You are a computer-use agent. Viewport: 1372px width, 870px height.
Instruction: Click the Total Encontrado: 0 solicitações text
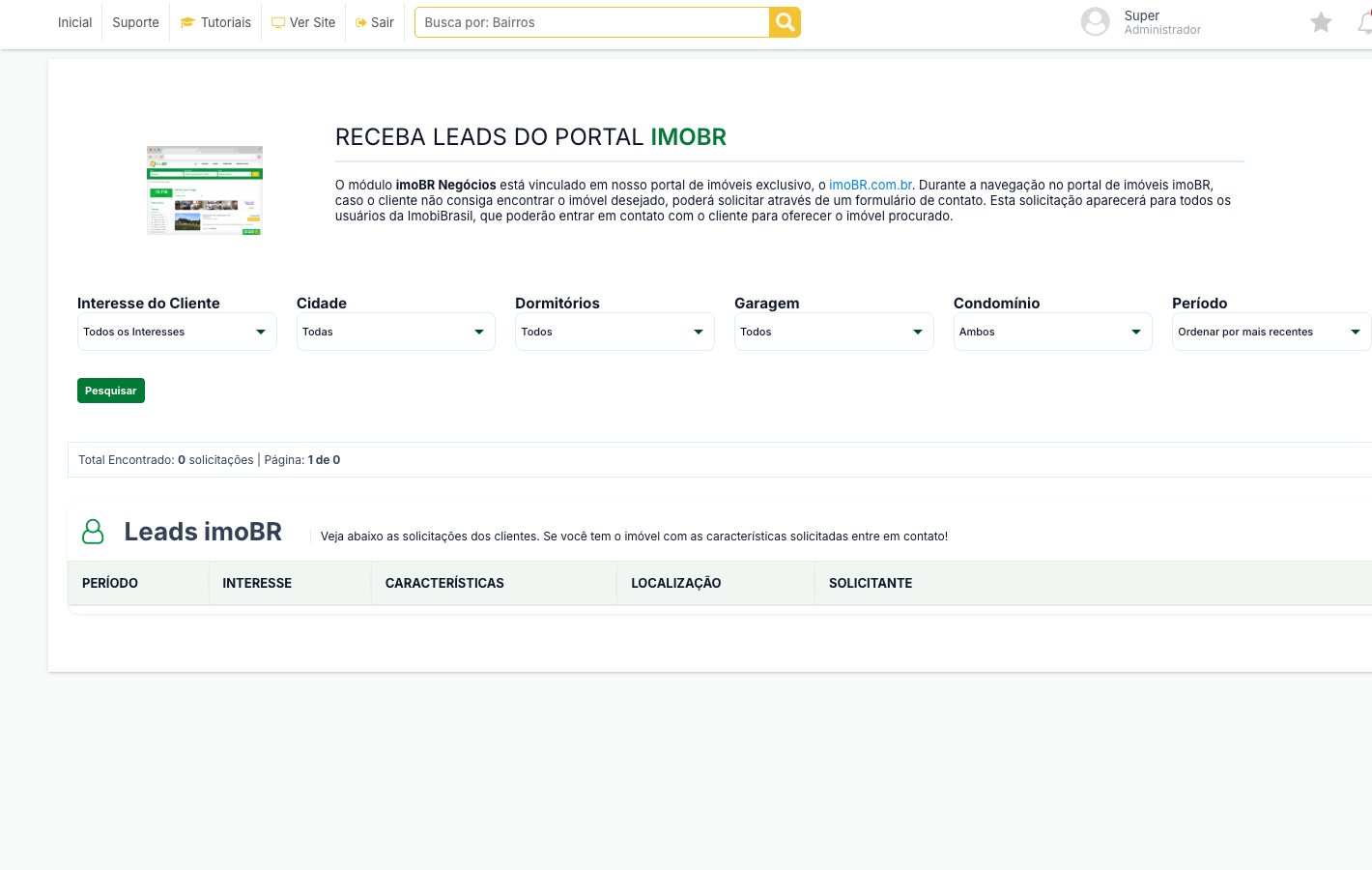[166, 460]
